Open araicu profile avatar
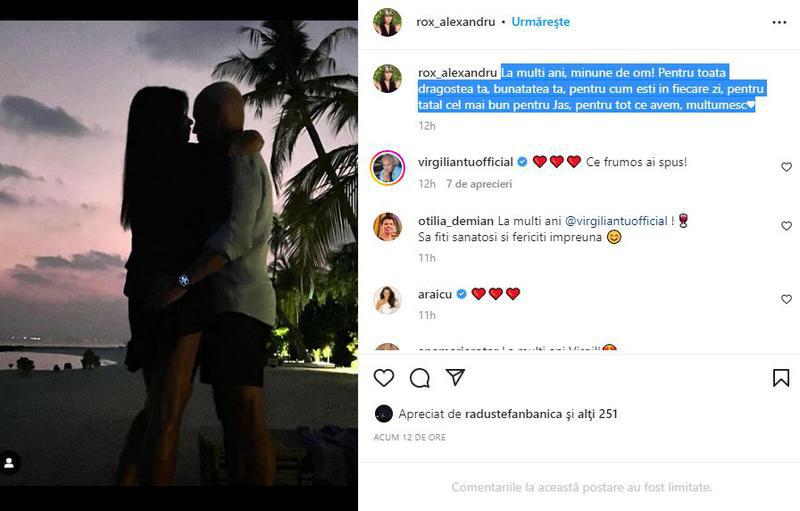This screenshot has width=800, height=511. 387,300
